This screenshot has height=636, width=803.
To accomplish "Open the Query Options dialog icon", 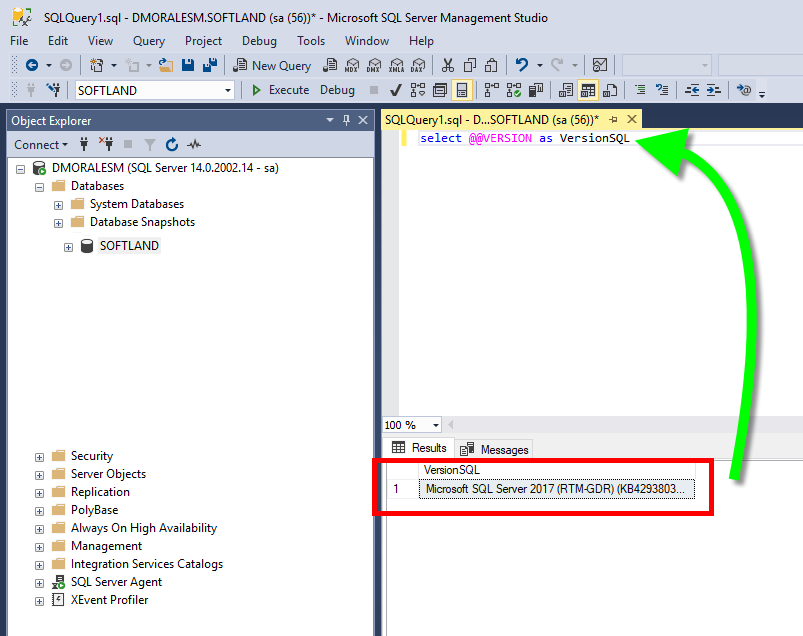I will 440,91.
